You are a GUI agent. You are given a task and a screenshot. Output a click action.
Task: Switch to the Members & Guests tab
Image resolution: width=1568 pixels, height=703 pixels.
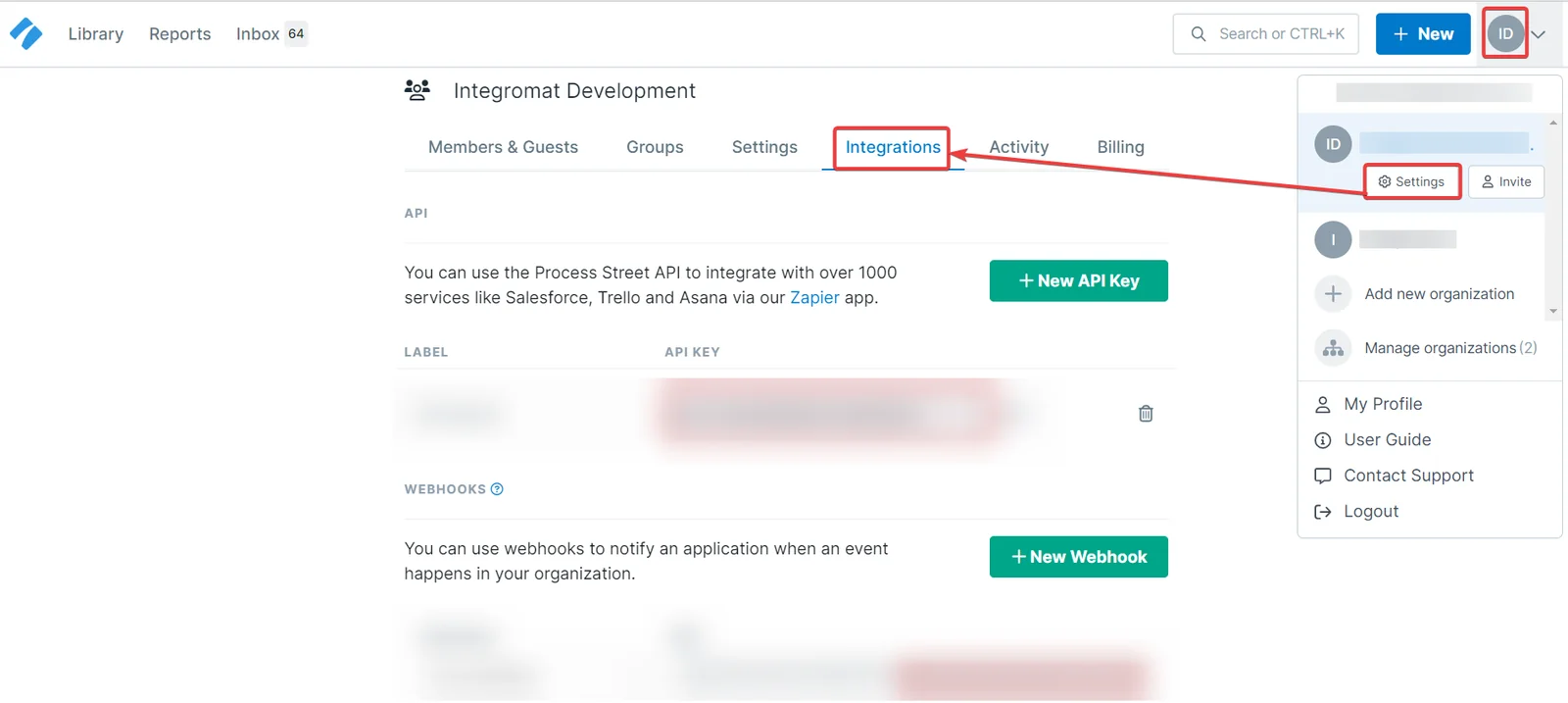click(x=503, y=147)
